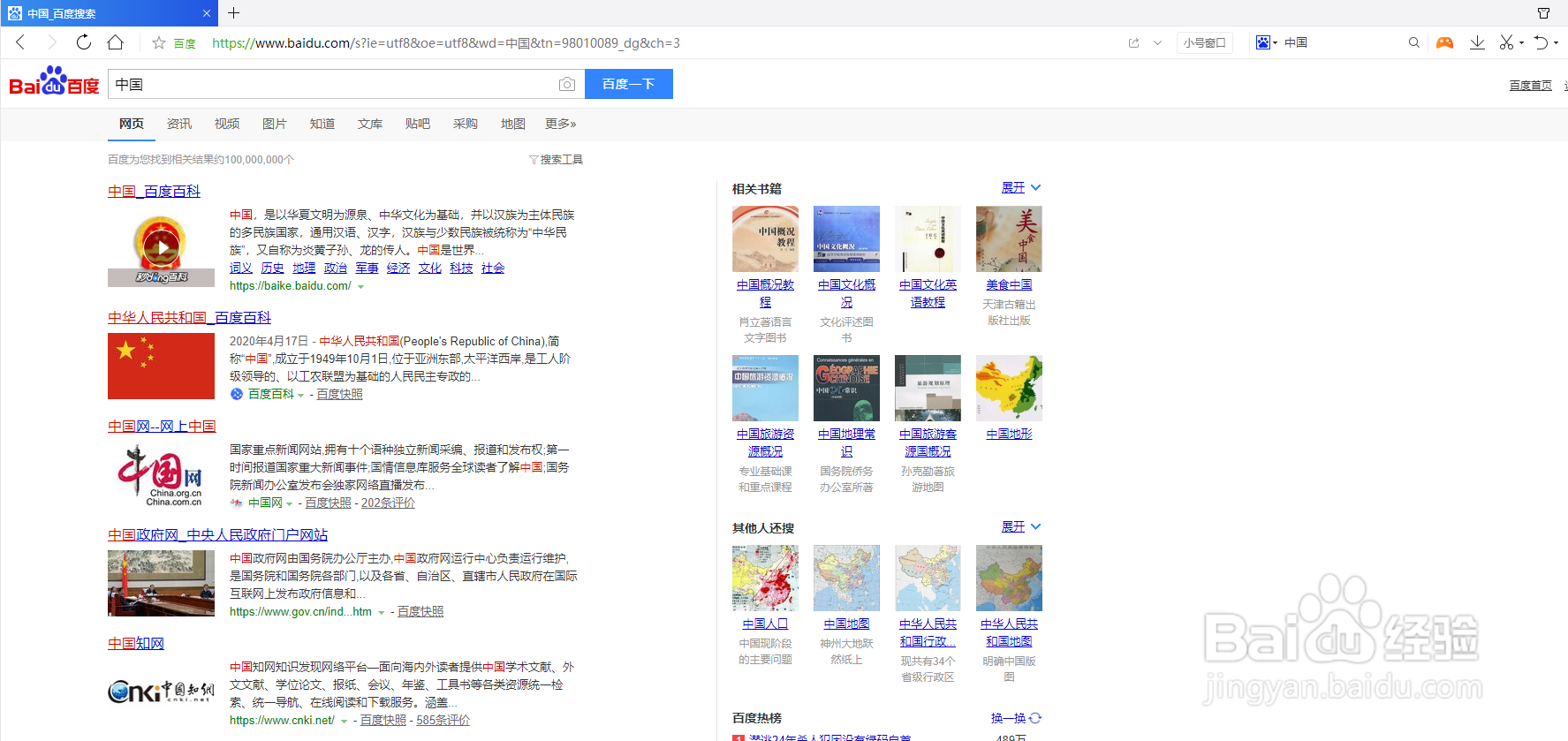
Task: Expand the arrow beside www.gov.cn URL
Action: click(381, 613)
